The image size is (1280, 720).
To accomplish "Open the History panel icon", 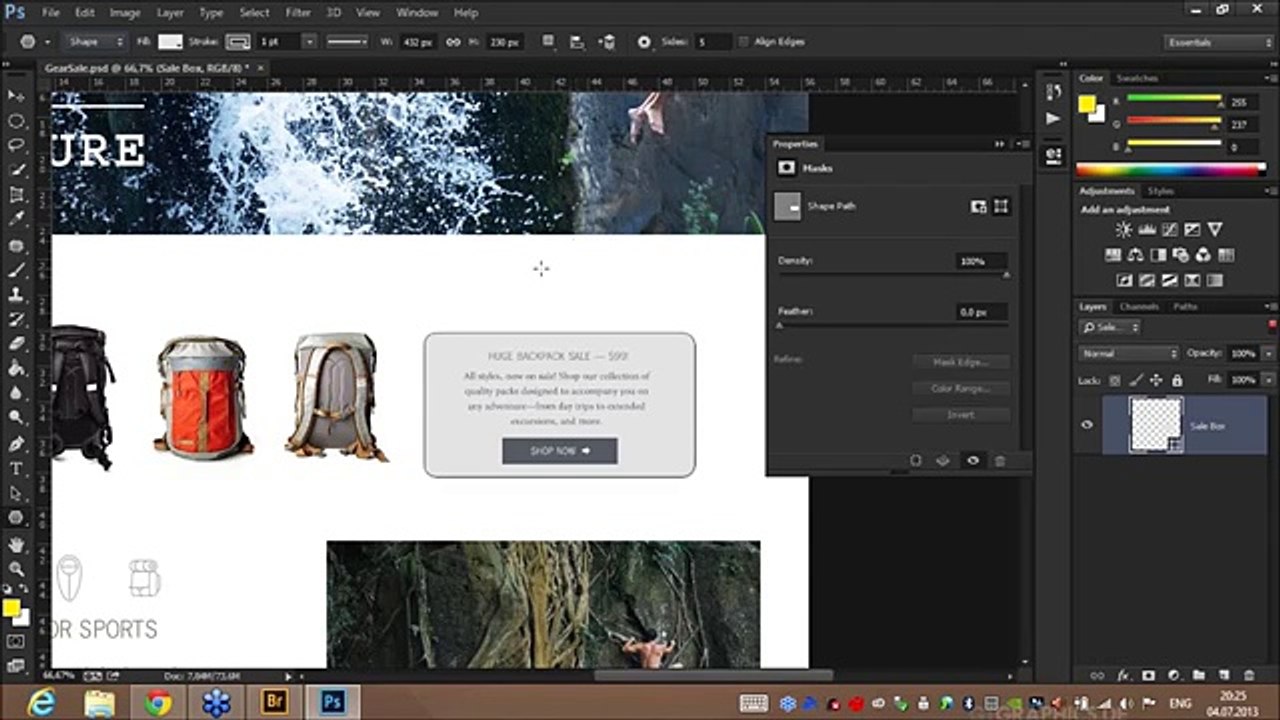I will coord(1052,93).
